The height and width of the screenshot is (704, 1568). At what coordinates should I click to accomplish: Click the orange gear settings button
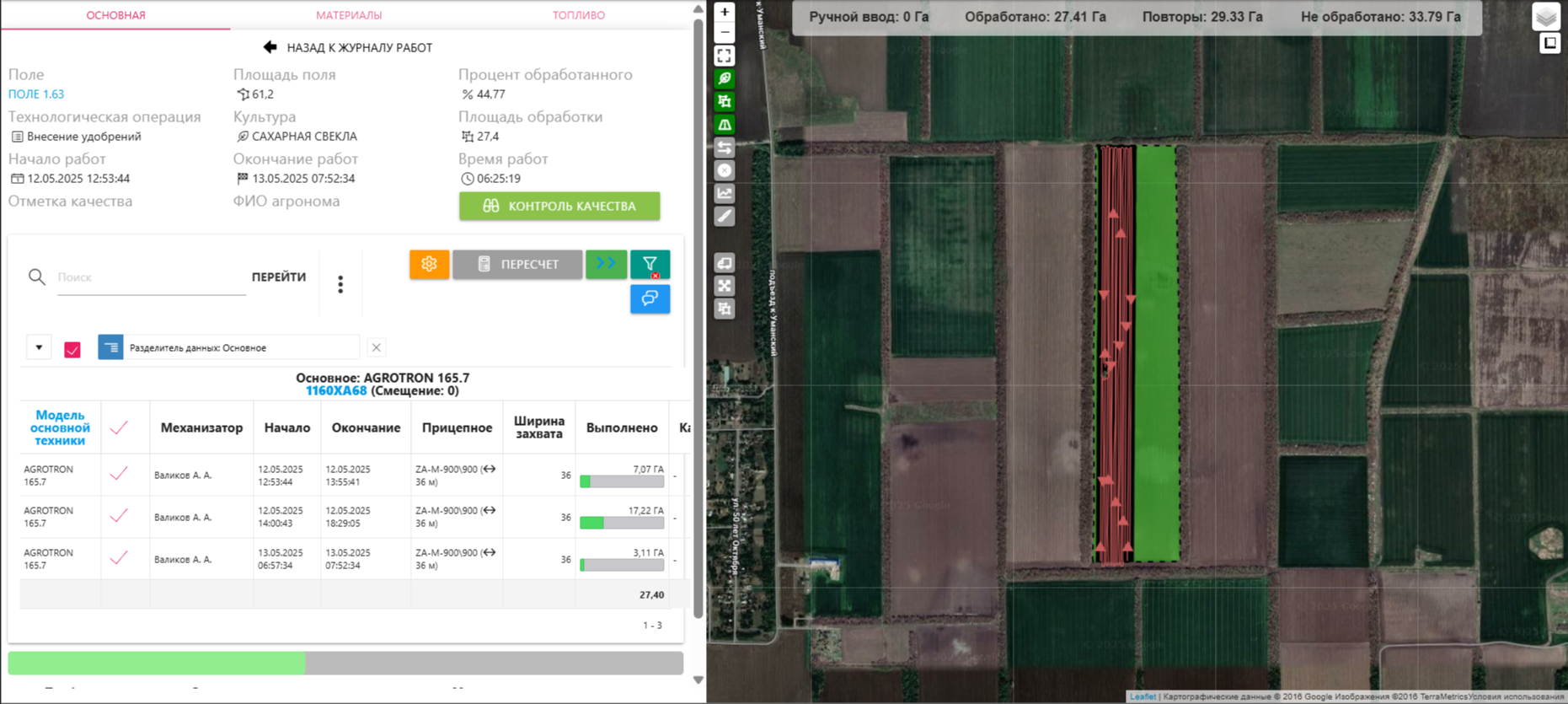click(429, 265)
